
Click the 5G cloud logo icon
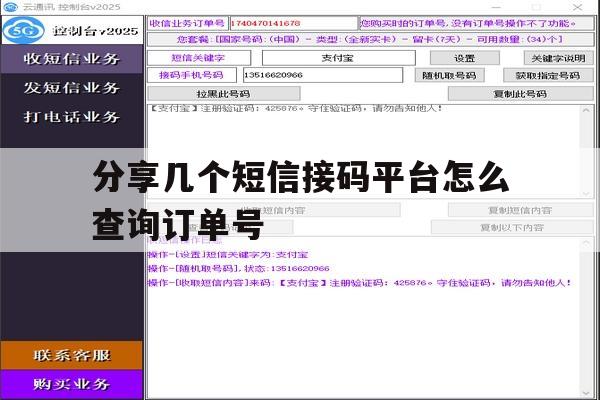[24, 30]
